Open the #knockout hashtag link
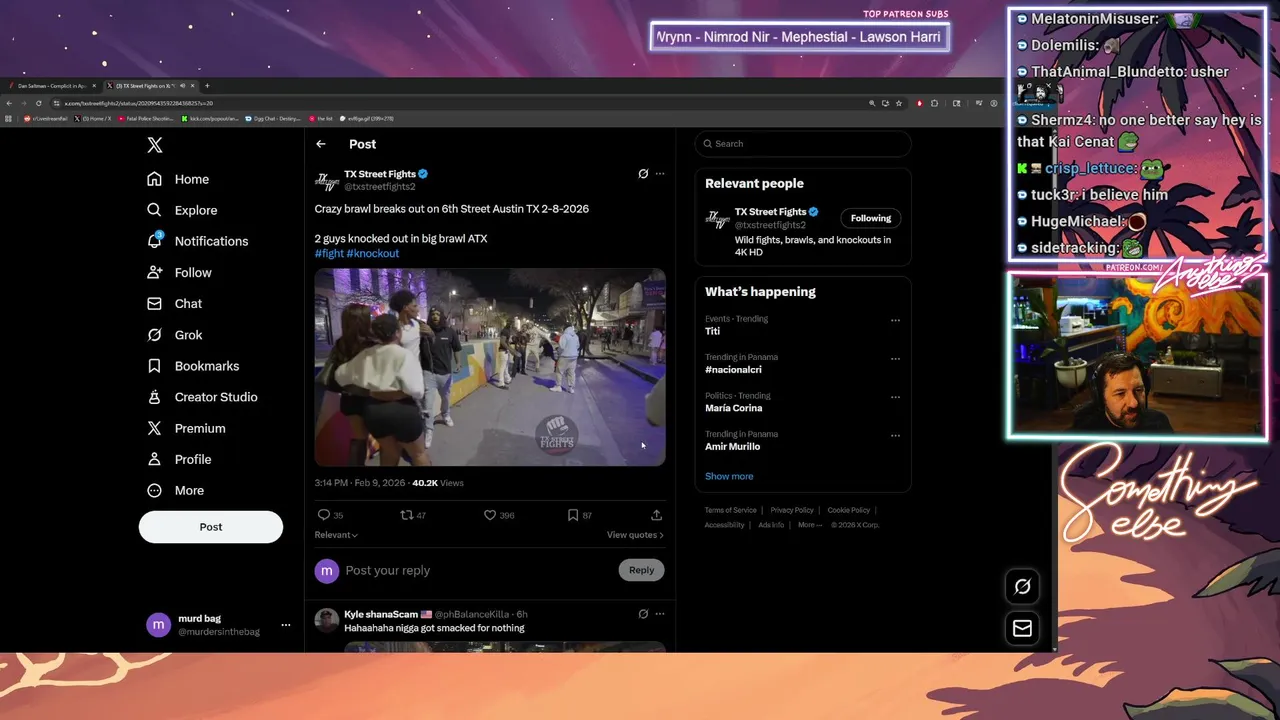Image resolution: width=1280 pixels, height=720 pixels. tap(373, 253)
